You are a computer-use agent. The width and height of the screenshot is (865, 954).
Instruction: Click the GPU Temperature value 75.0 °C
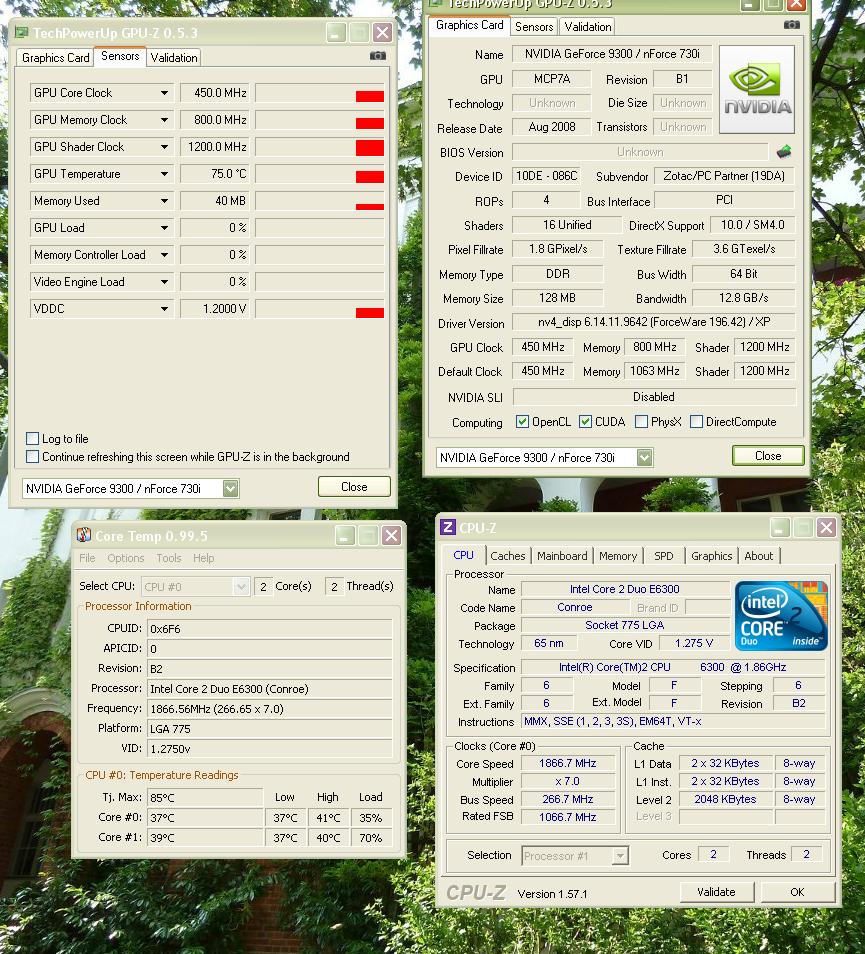pos(215,174)
